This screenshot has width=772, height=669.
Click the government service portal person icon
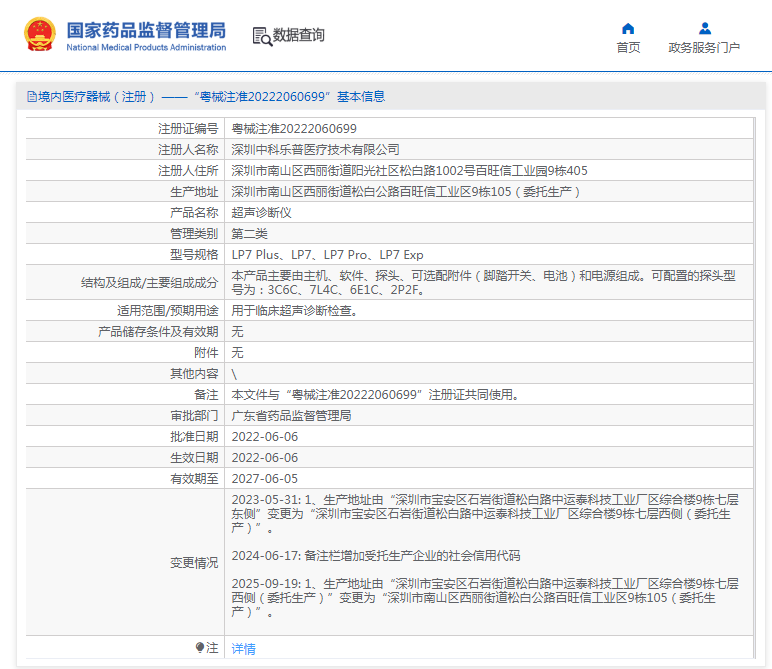[705, 29]
